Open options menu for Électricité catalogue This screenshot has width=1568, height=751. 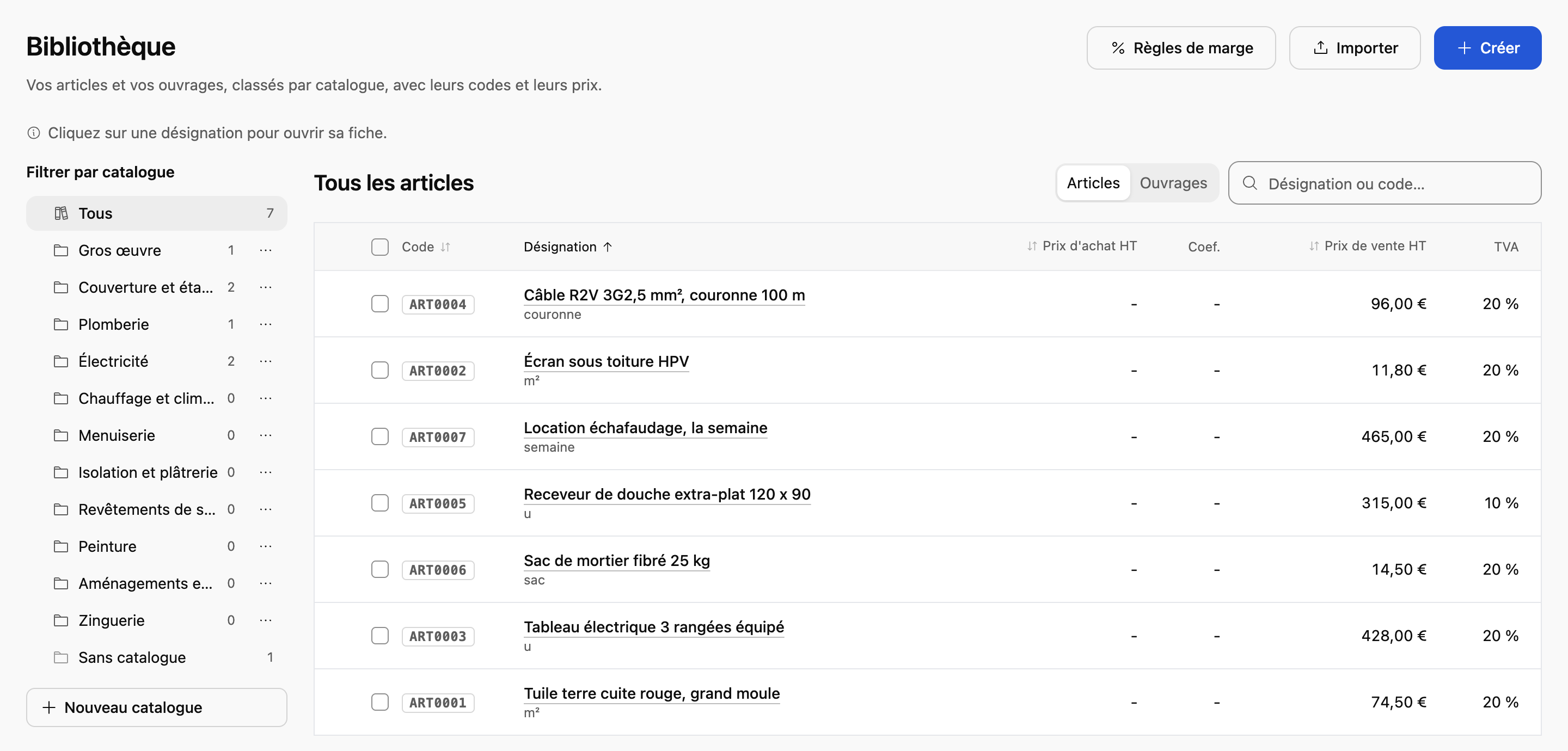coord(265,361)
